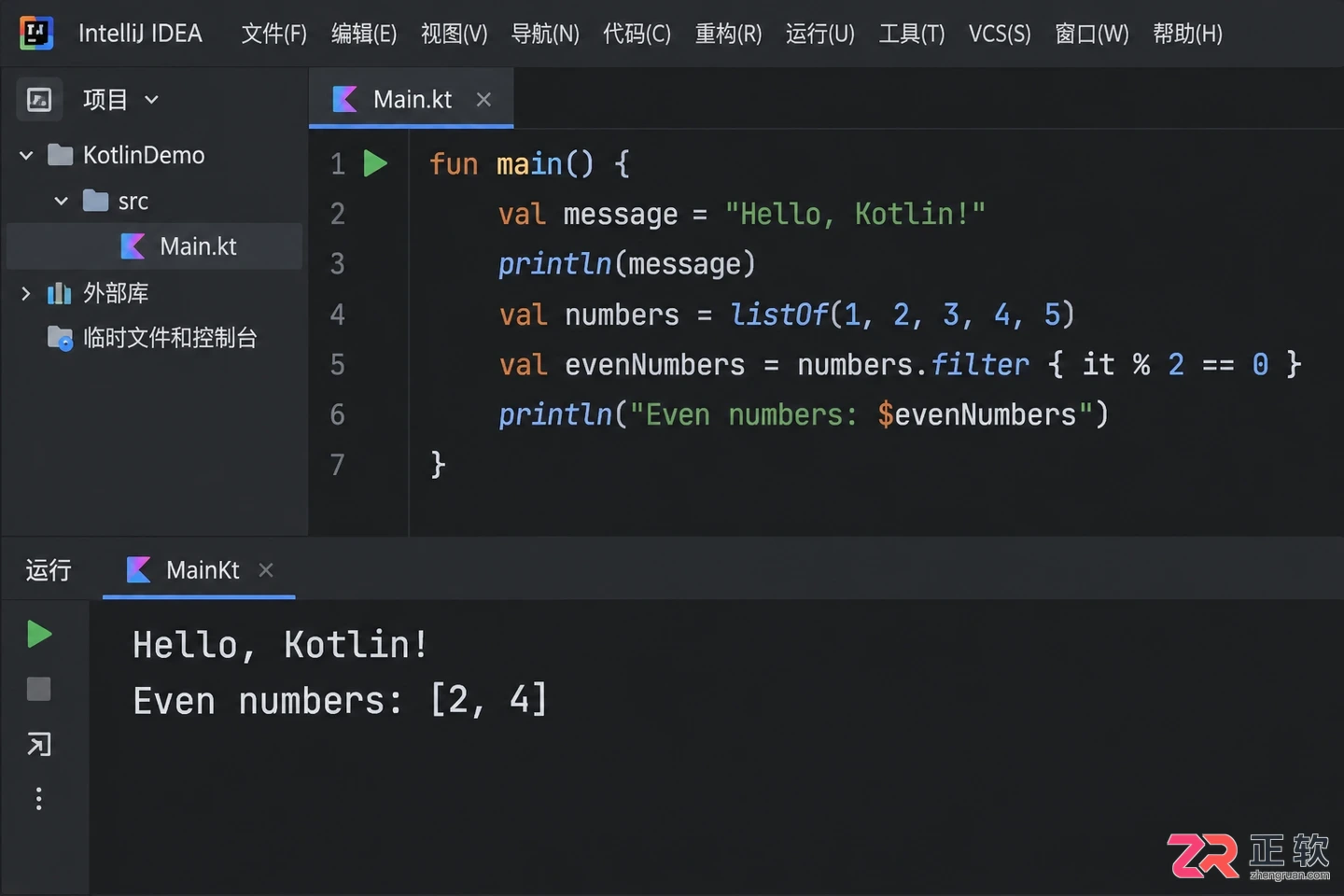
Task: Close the MainKt run tab
Action: click(266, 569)
